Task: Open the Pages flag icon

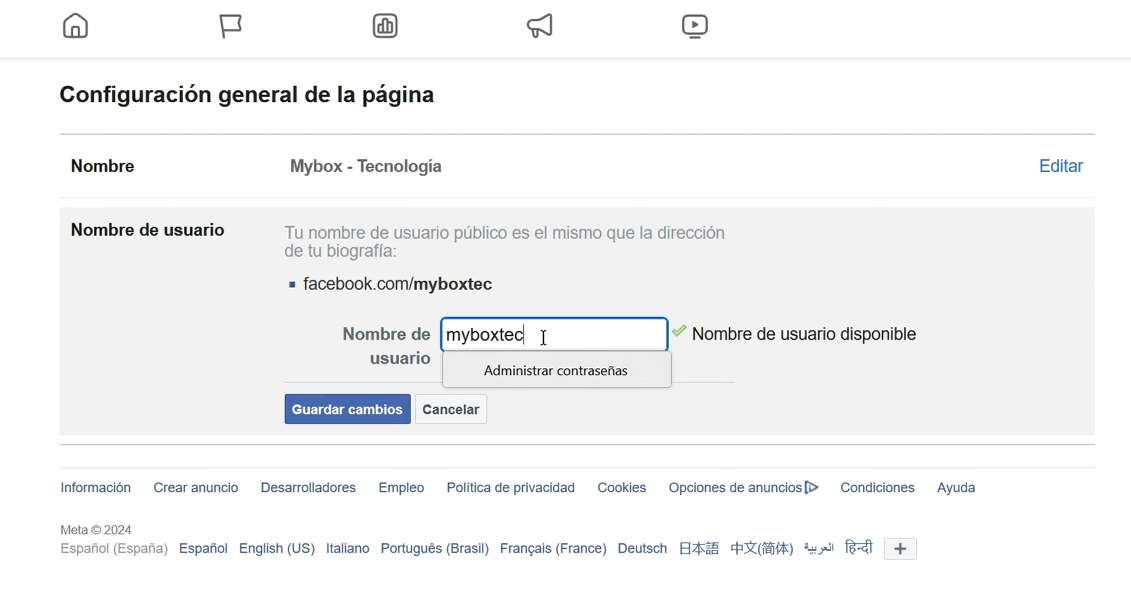Action: [x=231, y=26]
